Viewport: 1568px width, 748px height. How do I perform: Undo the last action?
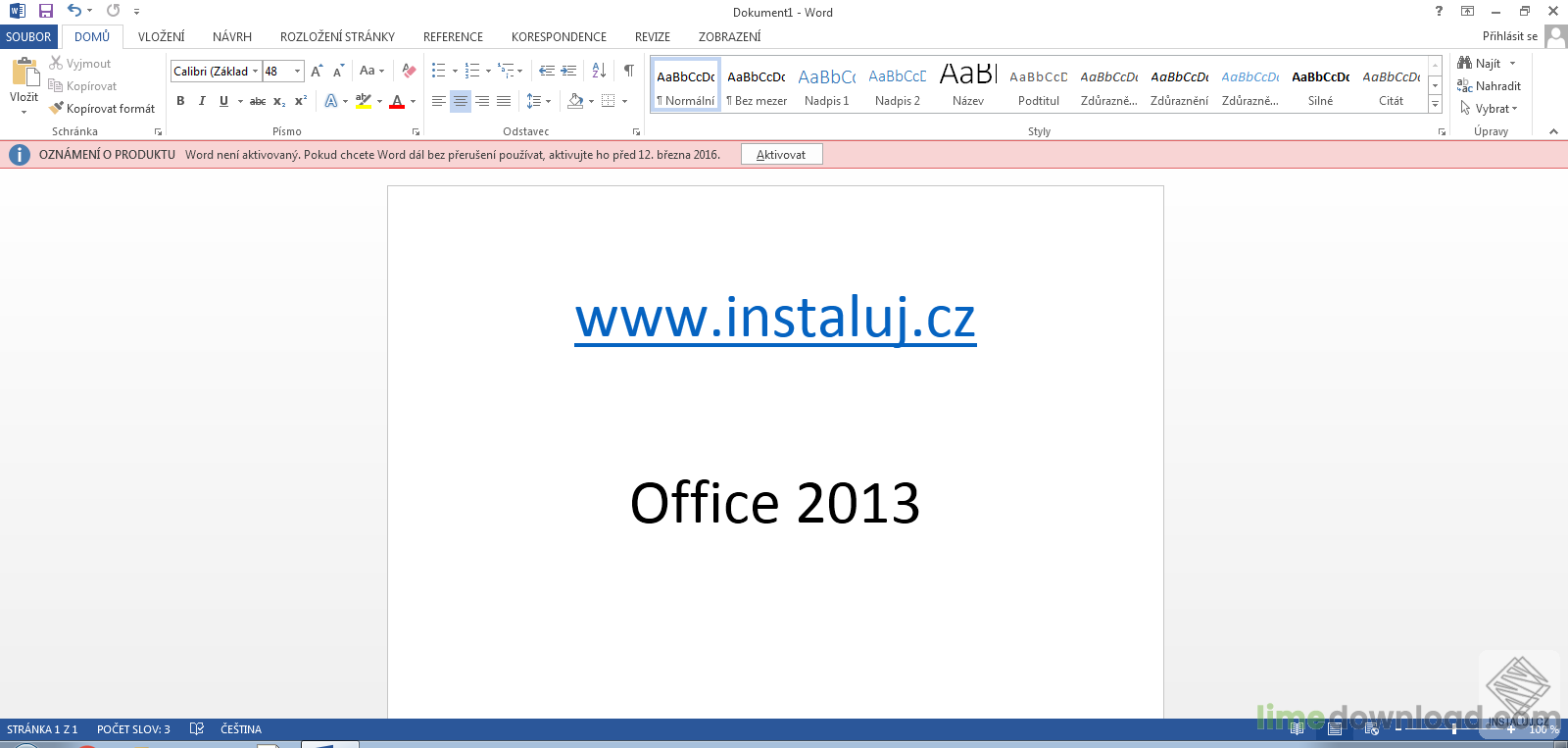pyautogui.click(x=74, y=11)
